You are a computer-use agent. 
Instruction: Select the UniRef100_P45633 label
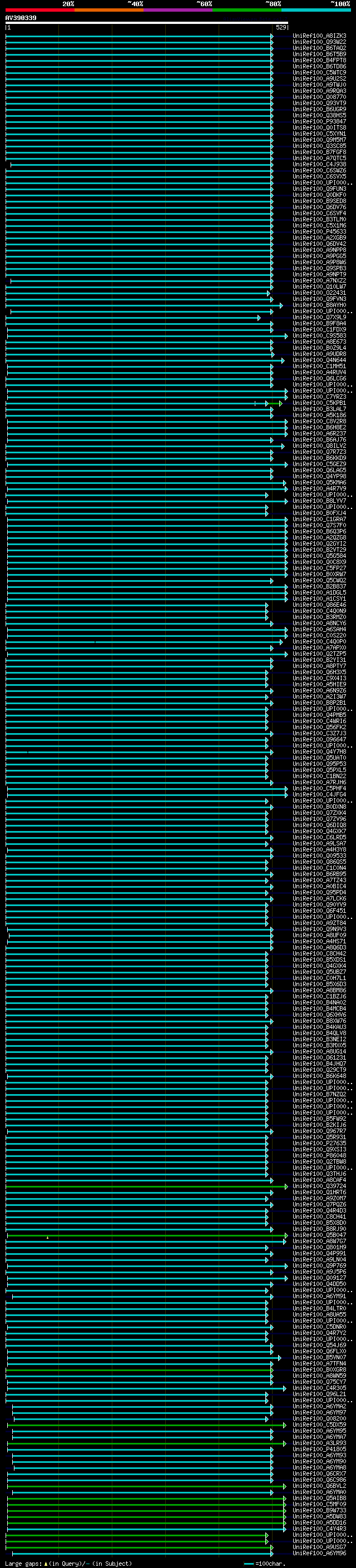pos(319,232)
